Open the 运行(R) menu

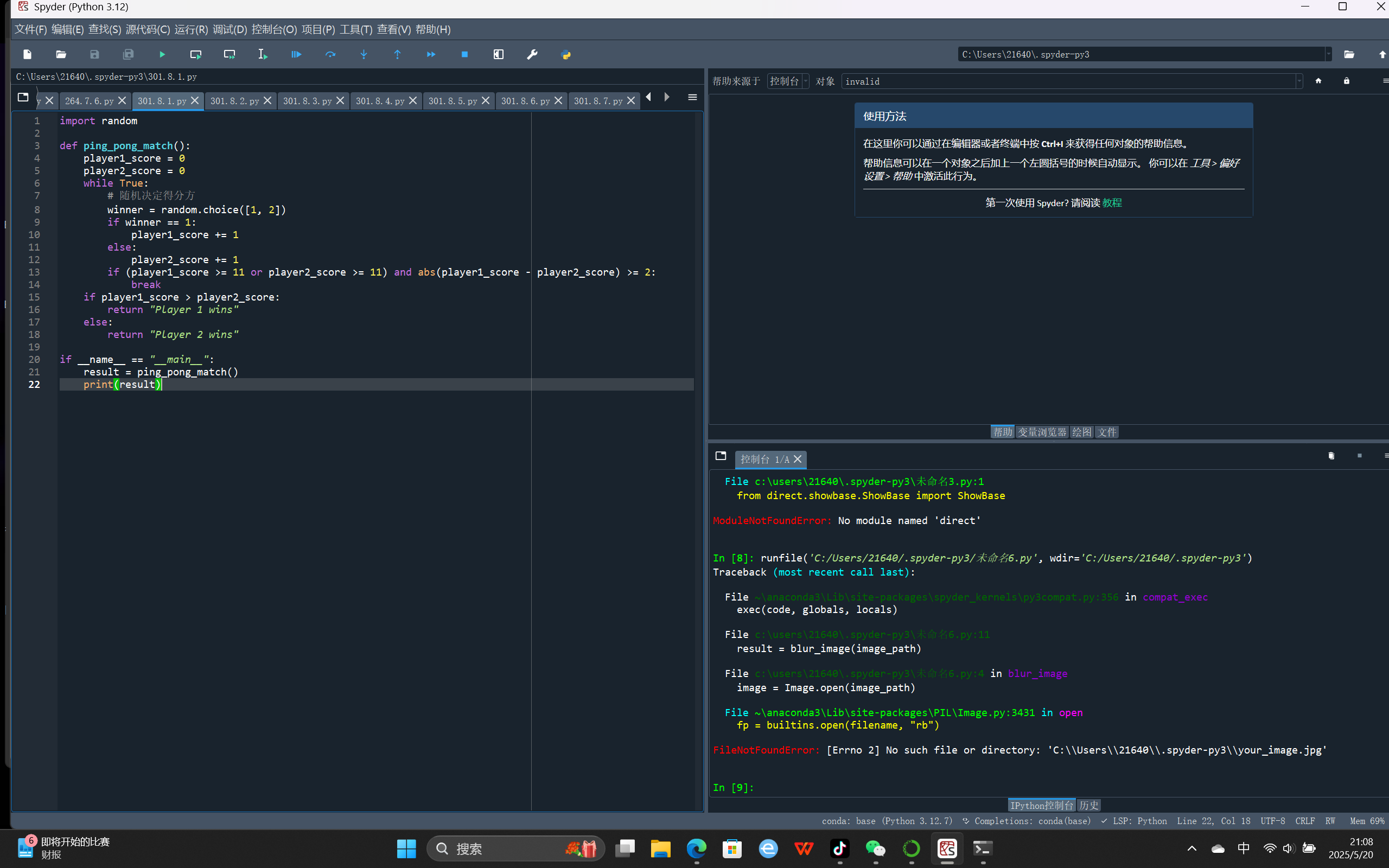pyautogui.click(x=190, y=29)
